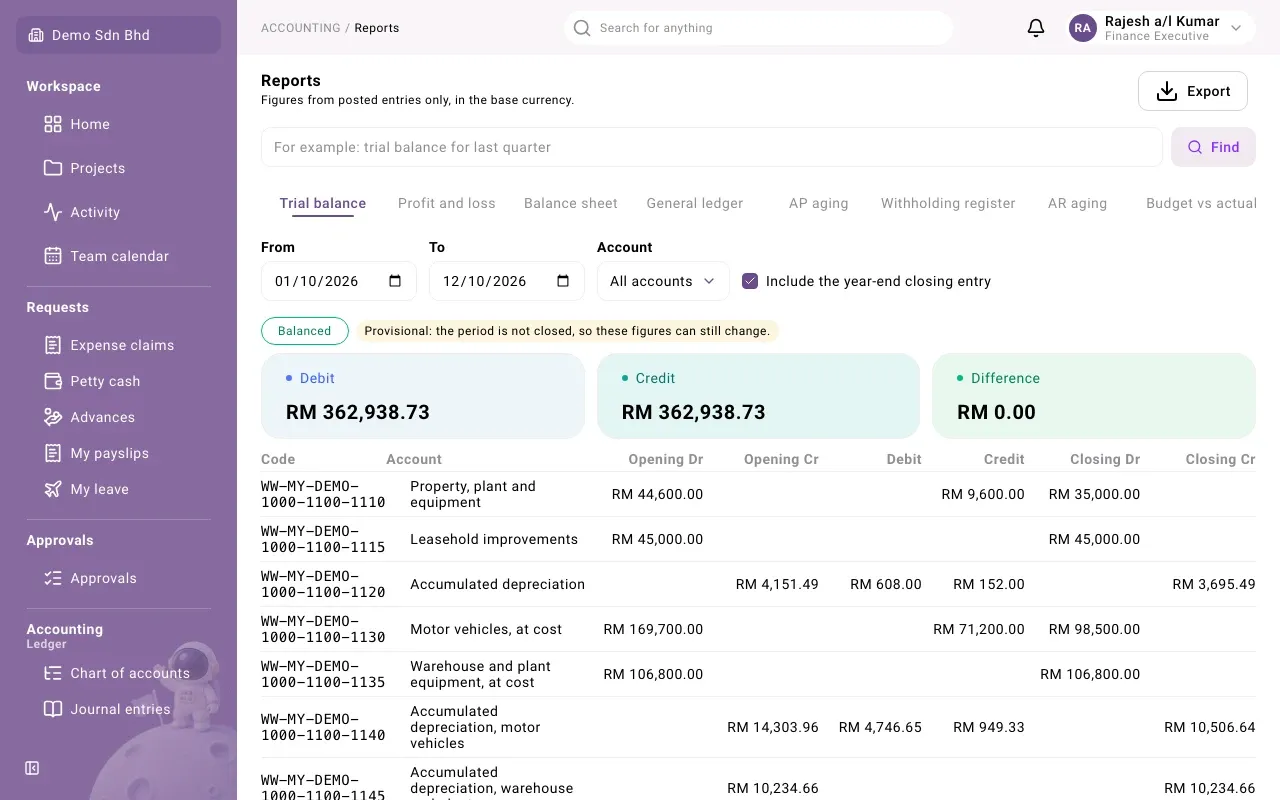Click the Team calendar icon

pyautogui.click(x=53, y=256)
